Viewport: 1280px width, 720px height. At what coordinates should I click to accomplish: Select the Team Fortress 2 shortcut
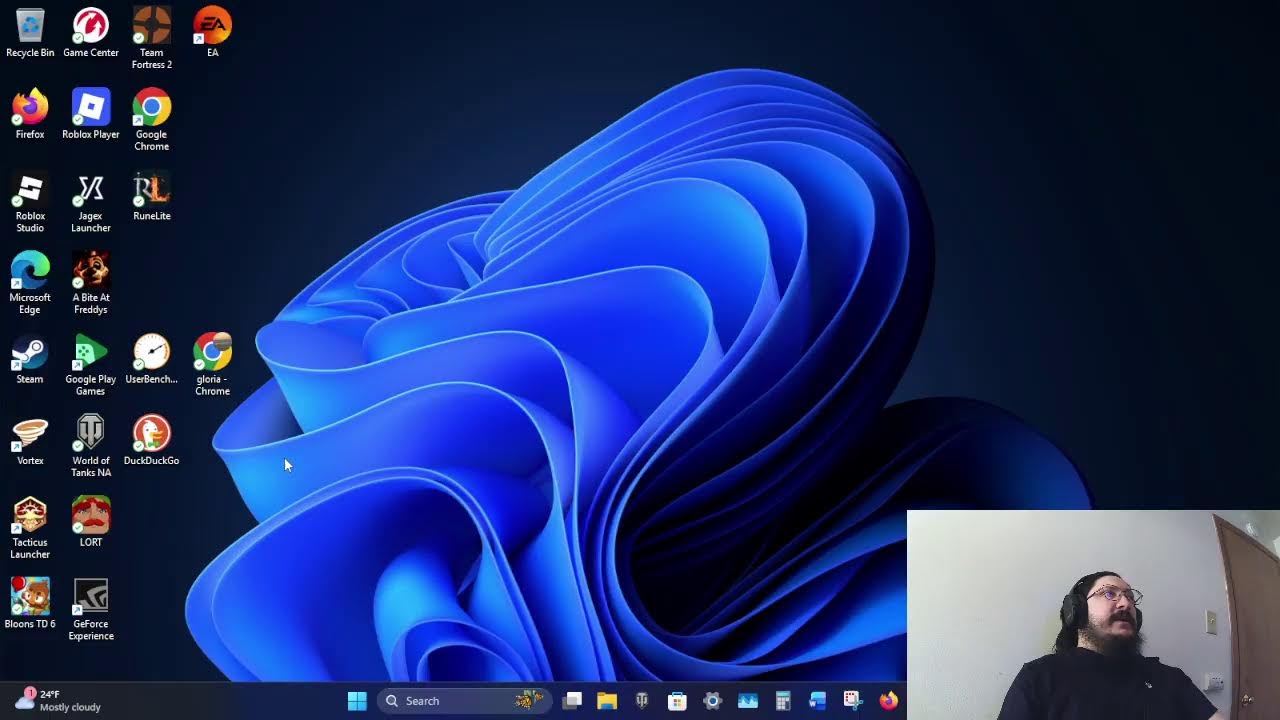point(152,39)
